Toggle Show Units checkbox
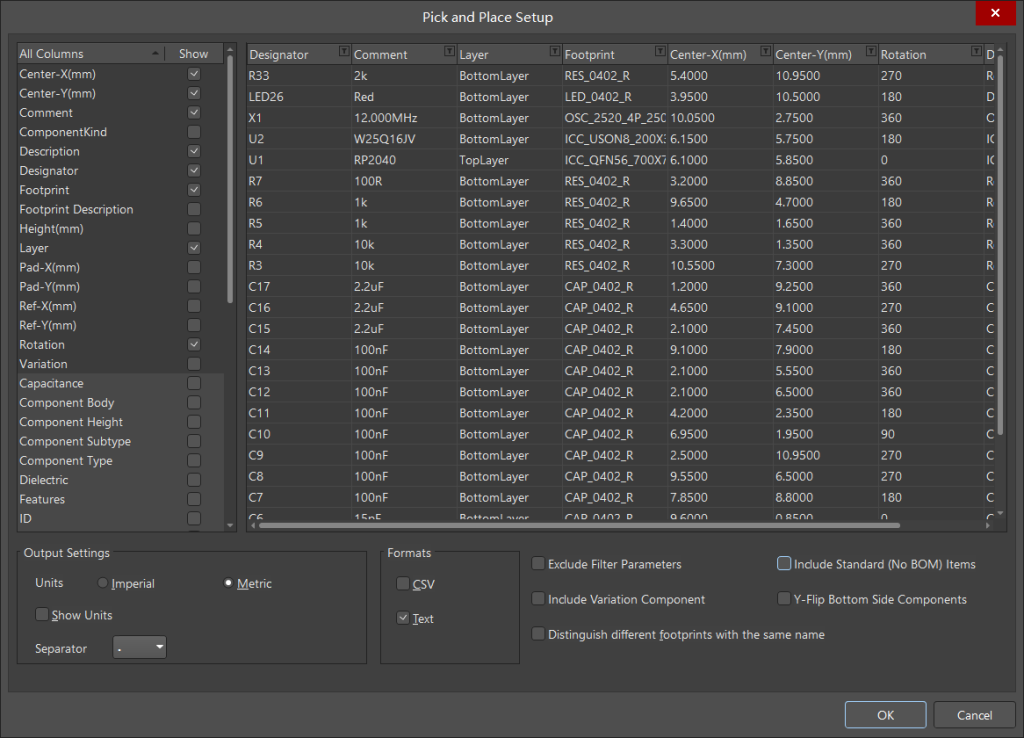Image resolution: width=1024 pixels, height=738 pixels. pyautogui.click(x=42, y=615)
